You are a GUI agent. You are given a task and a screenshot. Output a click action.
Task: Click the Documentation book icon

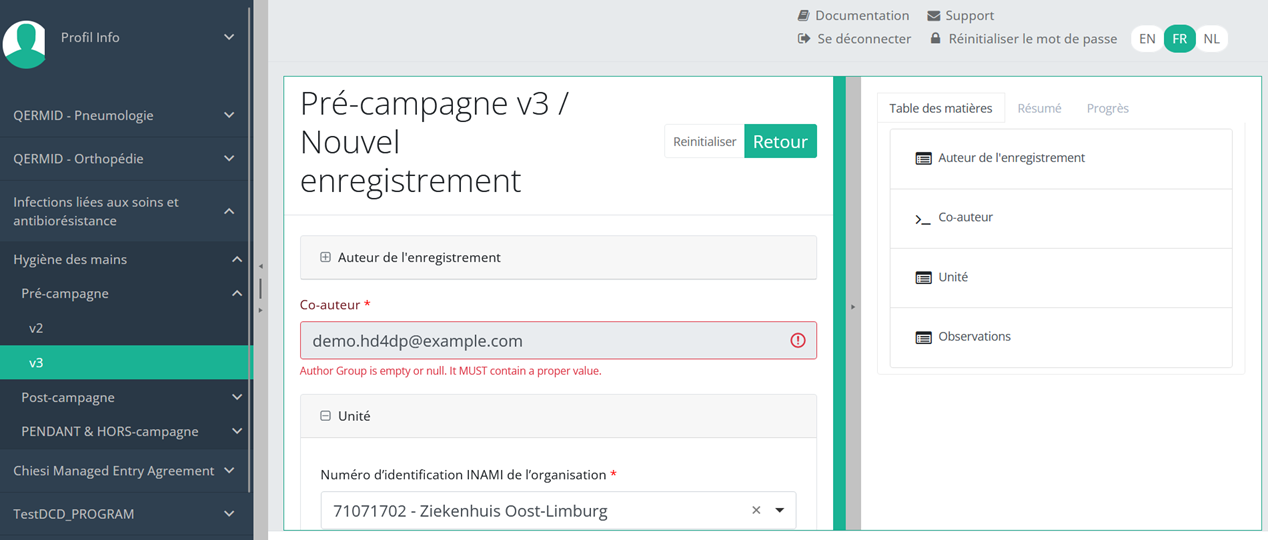[x=803, y=16]
